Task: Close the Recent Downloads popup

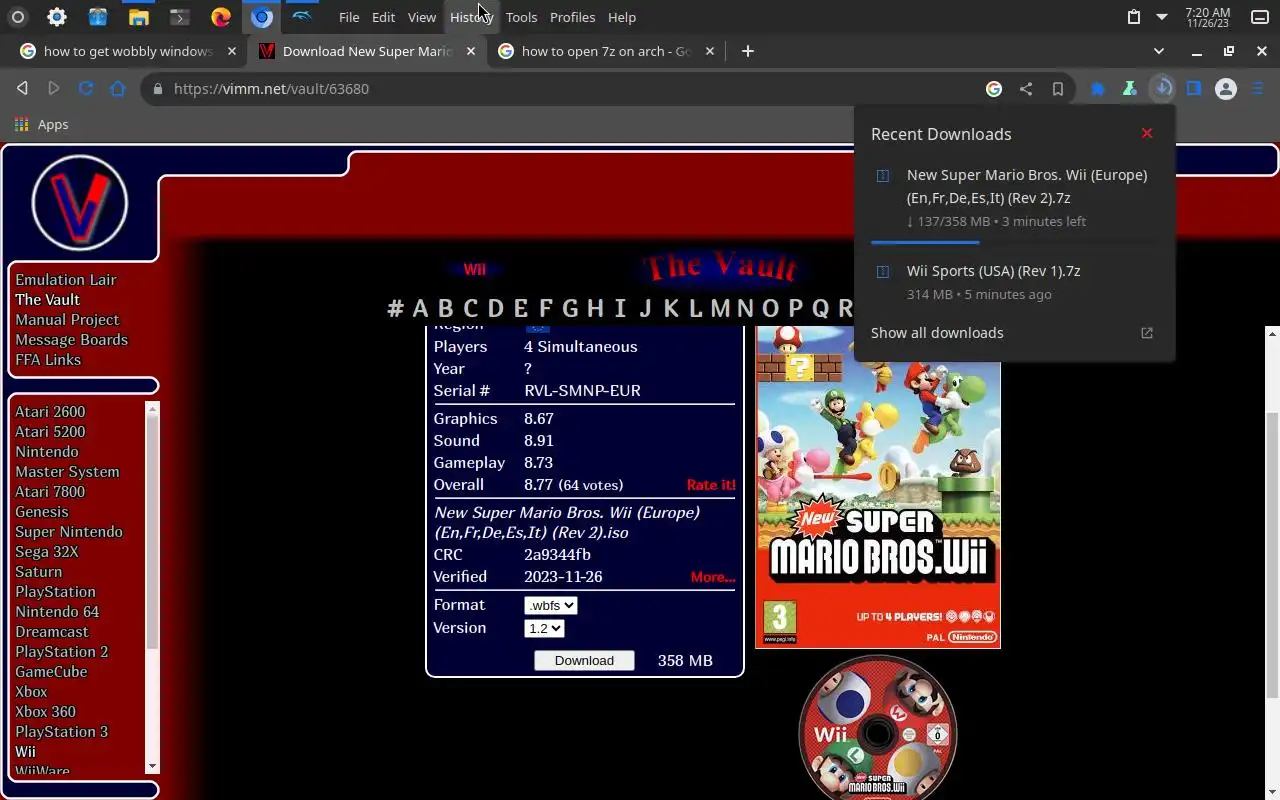Action: tap(1147, 133)
